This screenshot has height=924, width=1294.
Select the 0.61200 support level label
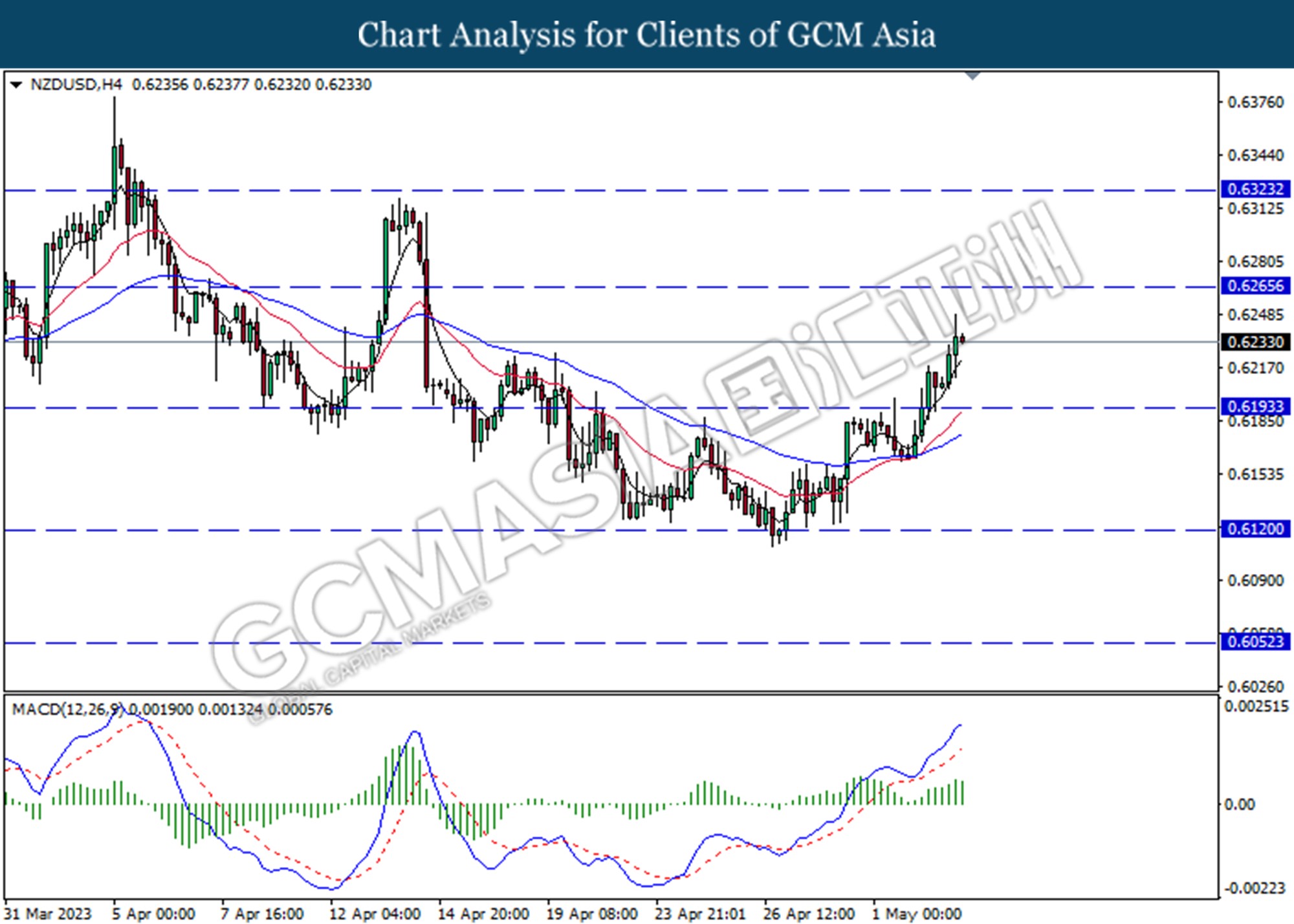(1255, 529)
